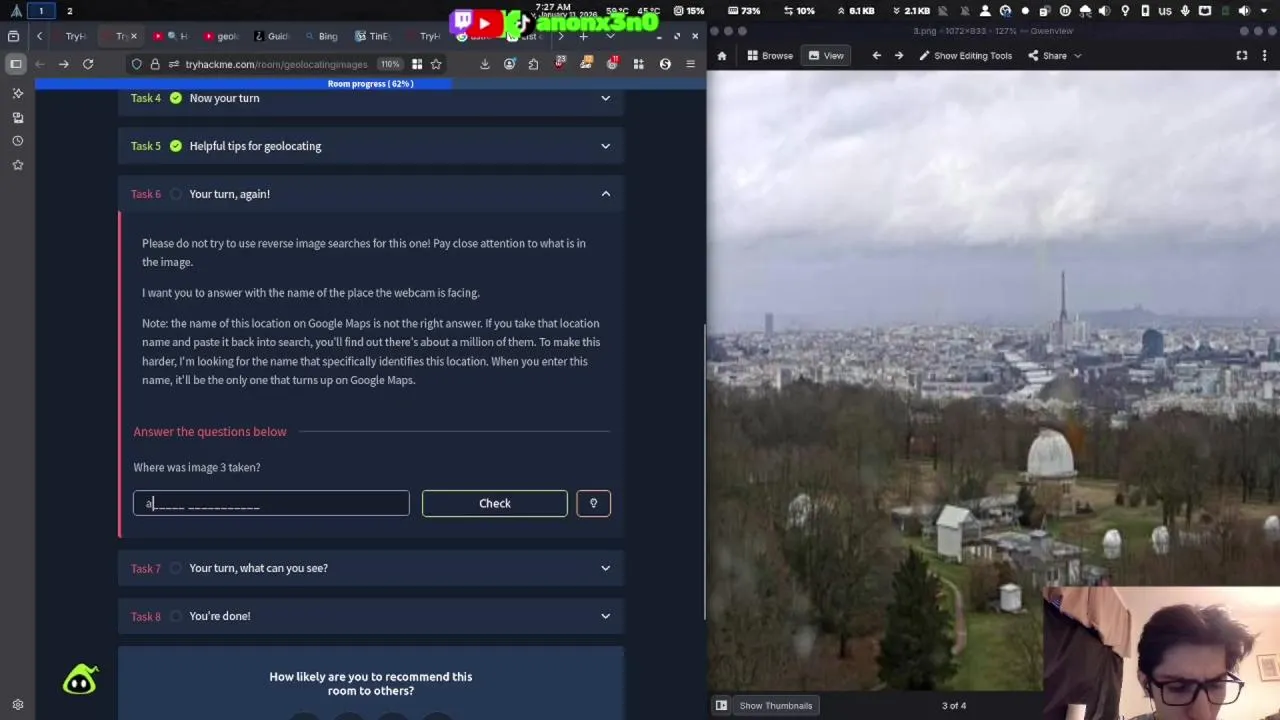This screenshot has width=1280, height=720.
Task: Open sidebar history clock icon
Action: pyautogui.click(x=17, y=141)
